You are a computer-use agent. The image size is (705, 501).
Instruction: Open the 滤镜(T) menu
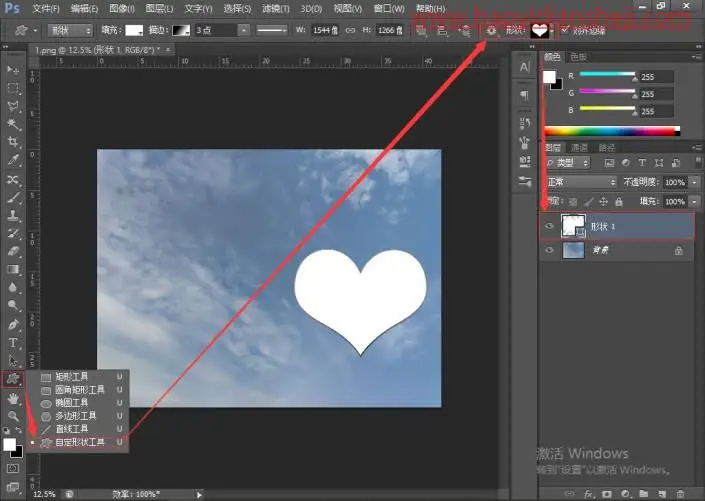pos(276,8)
